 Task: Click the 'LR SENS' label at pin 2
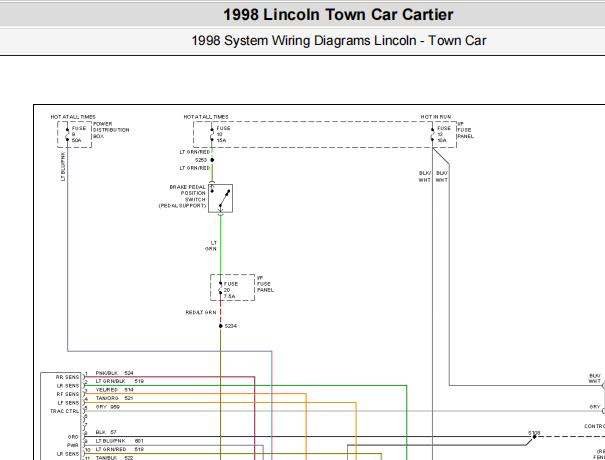point(68,386)
